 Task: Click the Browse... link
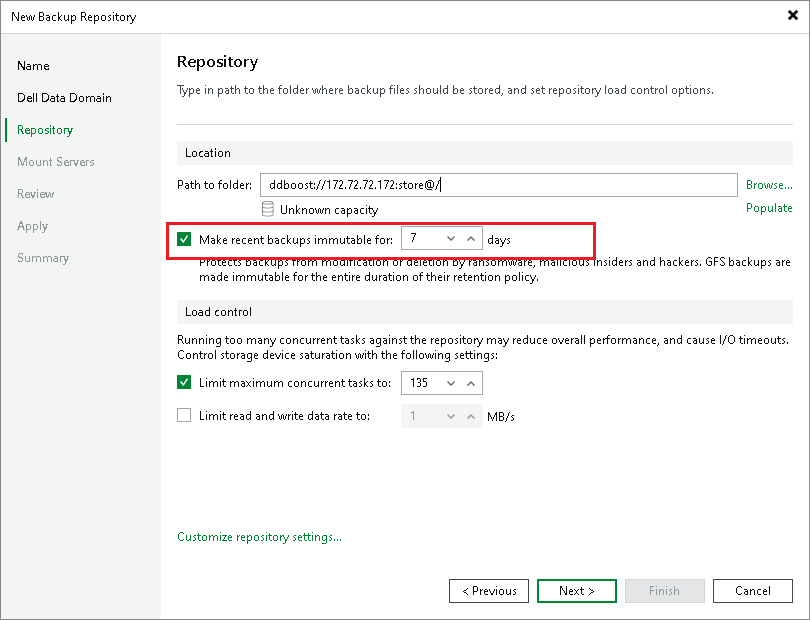(x=769, y=184)
